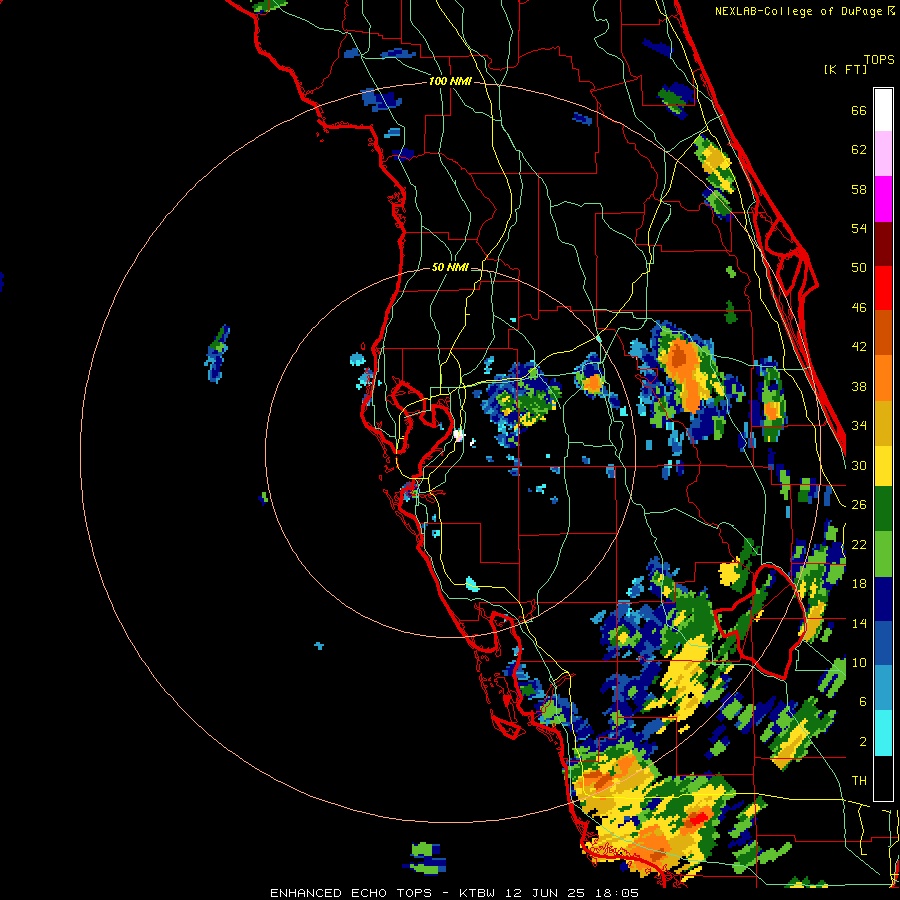The image size is (900, 900).
Task: Select the light blue swatch beside 6
Action: point(883,688)
